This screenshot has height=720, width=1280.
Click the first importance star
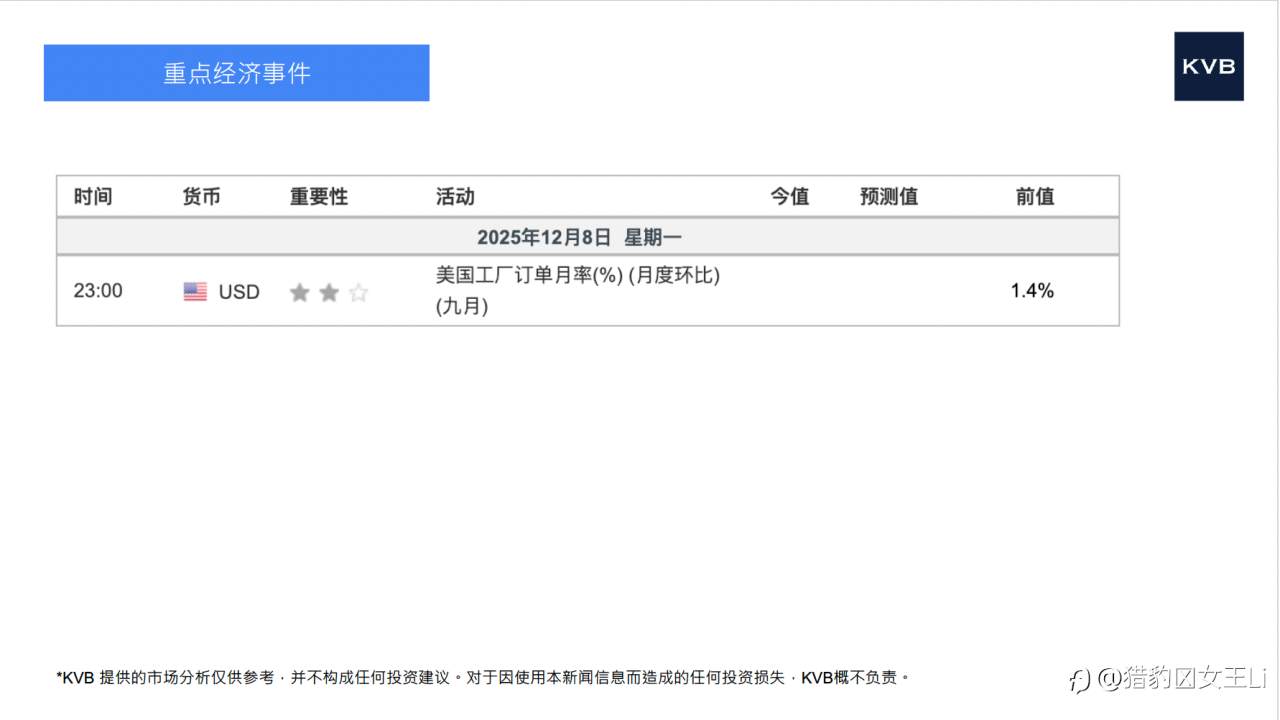coord(299,291)
